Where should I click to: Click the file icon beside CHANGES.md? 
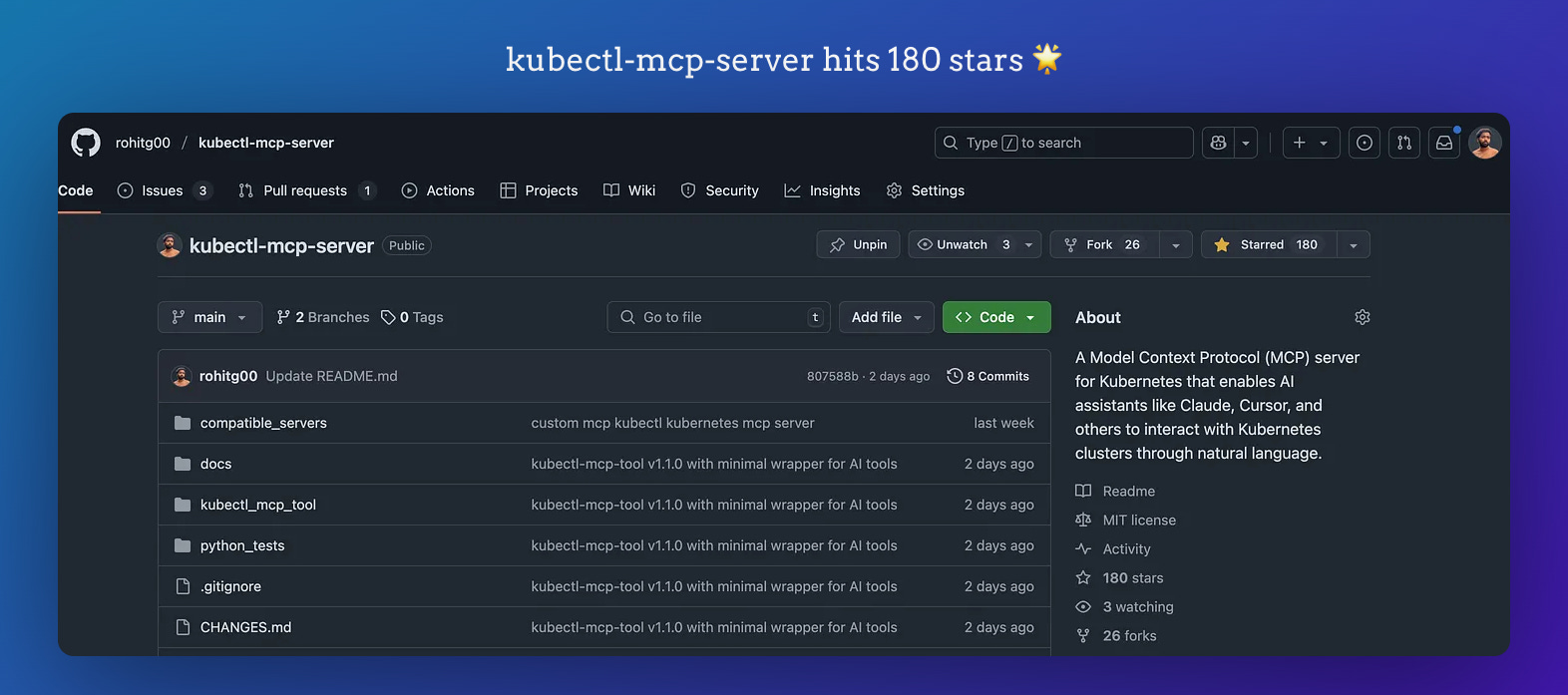pos(183,627)
